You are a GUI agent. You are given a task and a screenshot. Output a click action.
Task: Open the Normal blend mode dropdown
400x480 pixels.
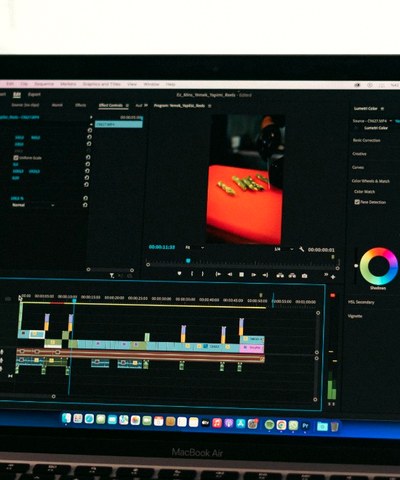(x=33, y=205)
